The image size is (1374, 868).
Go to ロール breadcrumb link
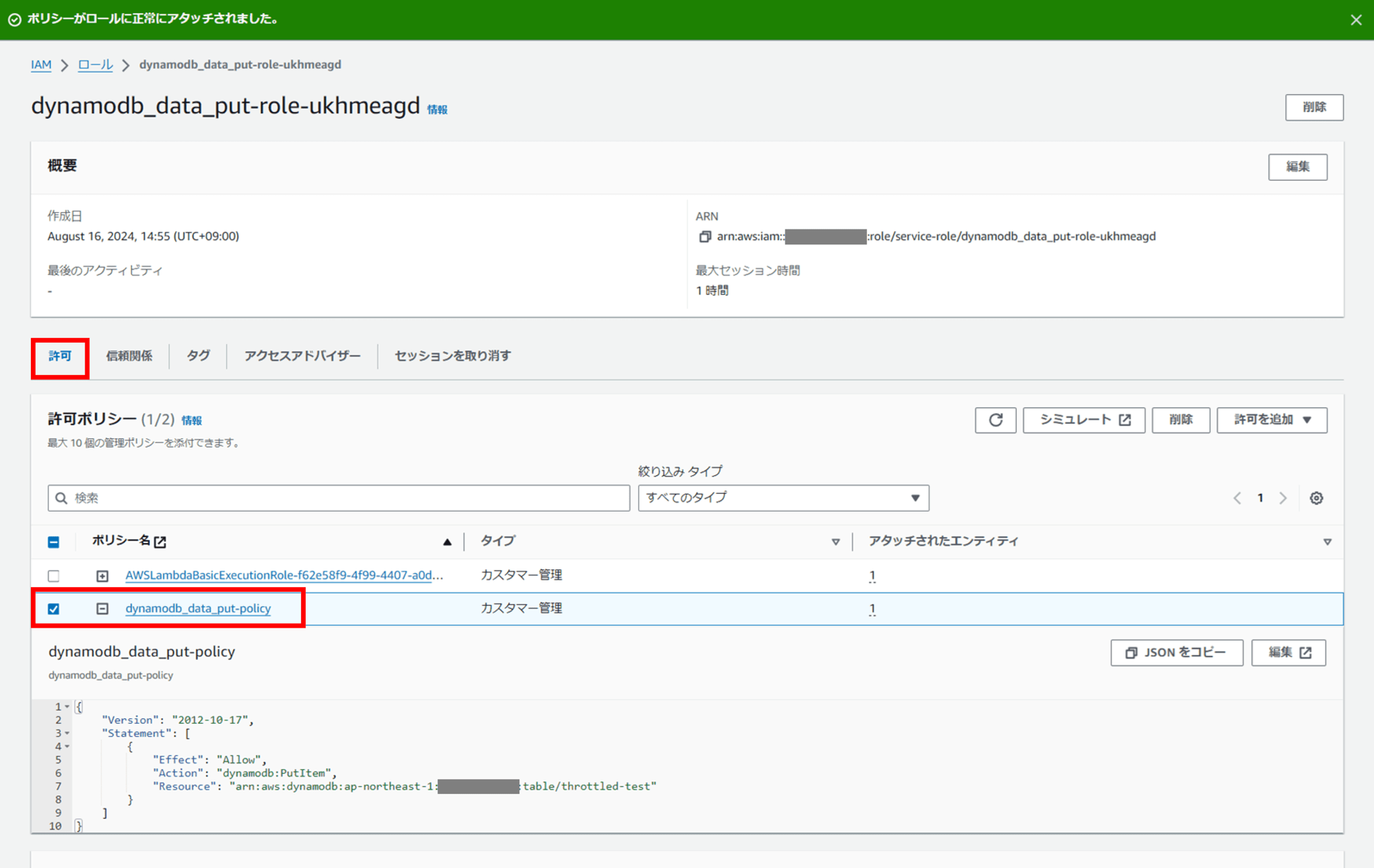coord(95,65)
